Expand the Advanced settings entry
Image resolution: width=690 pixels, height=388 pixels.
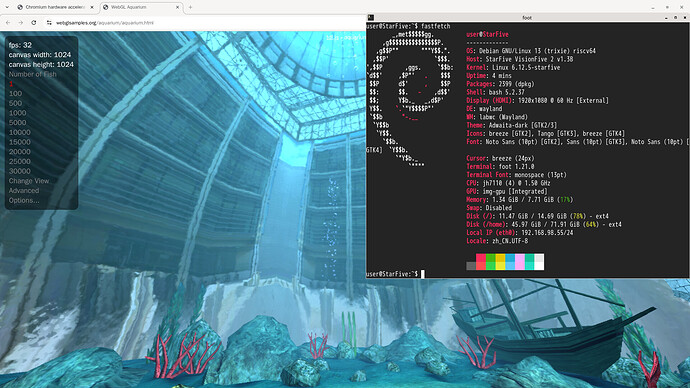[24, 190]
